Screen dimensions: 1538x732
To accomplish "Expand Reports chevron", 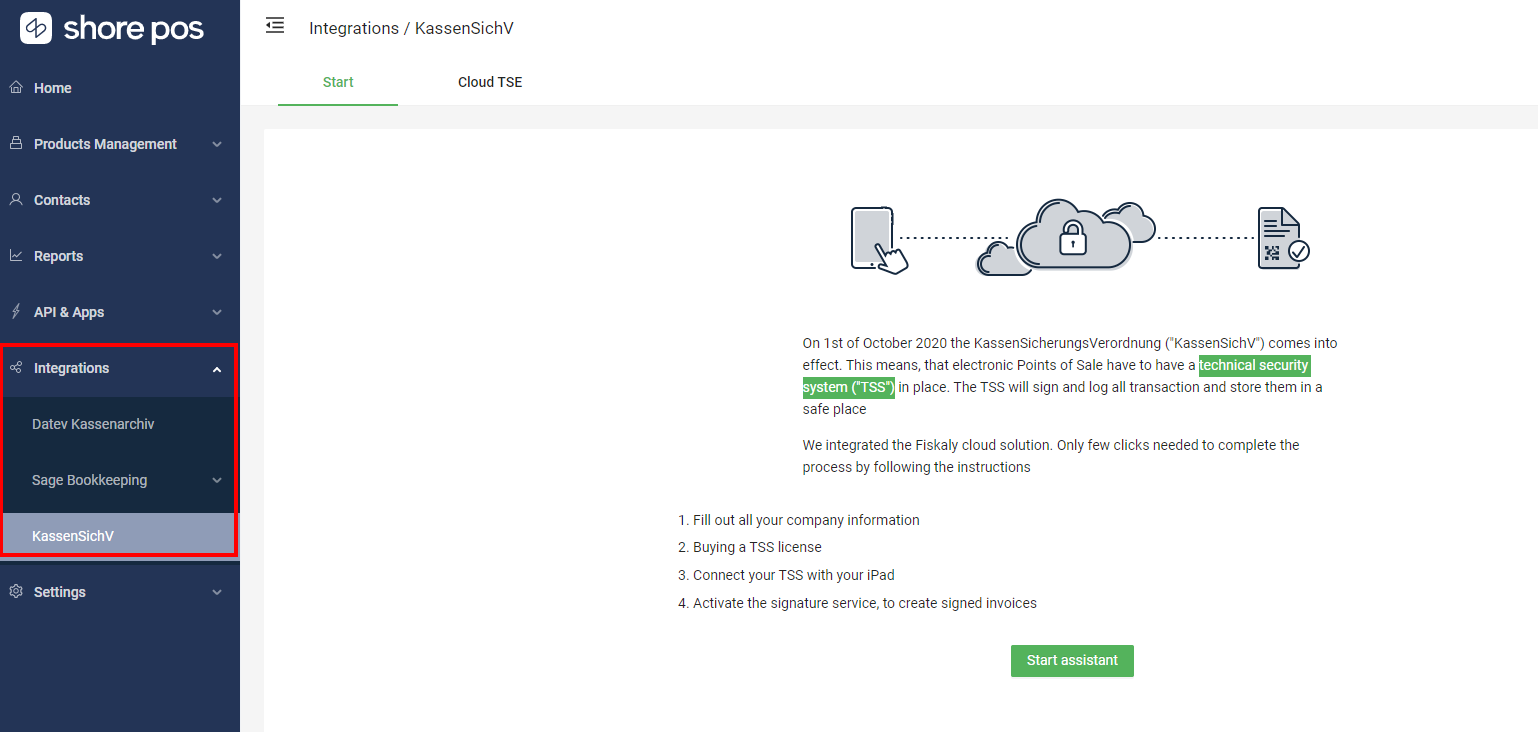I will (217, 256).
